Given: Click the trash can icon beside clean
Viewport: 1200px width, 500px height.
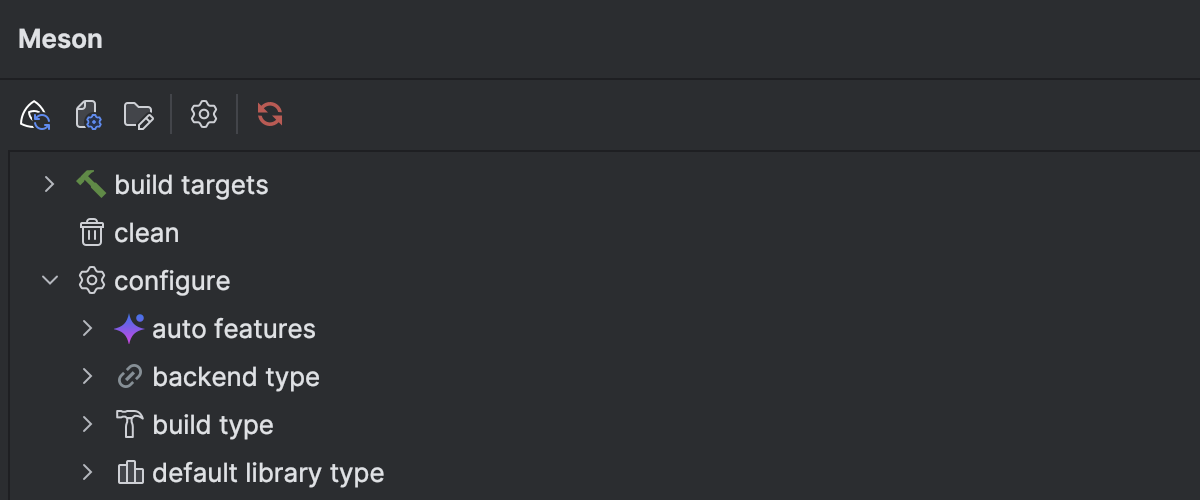Looking at the screenshot, I should (91, 233).
